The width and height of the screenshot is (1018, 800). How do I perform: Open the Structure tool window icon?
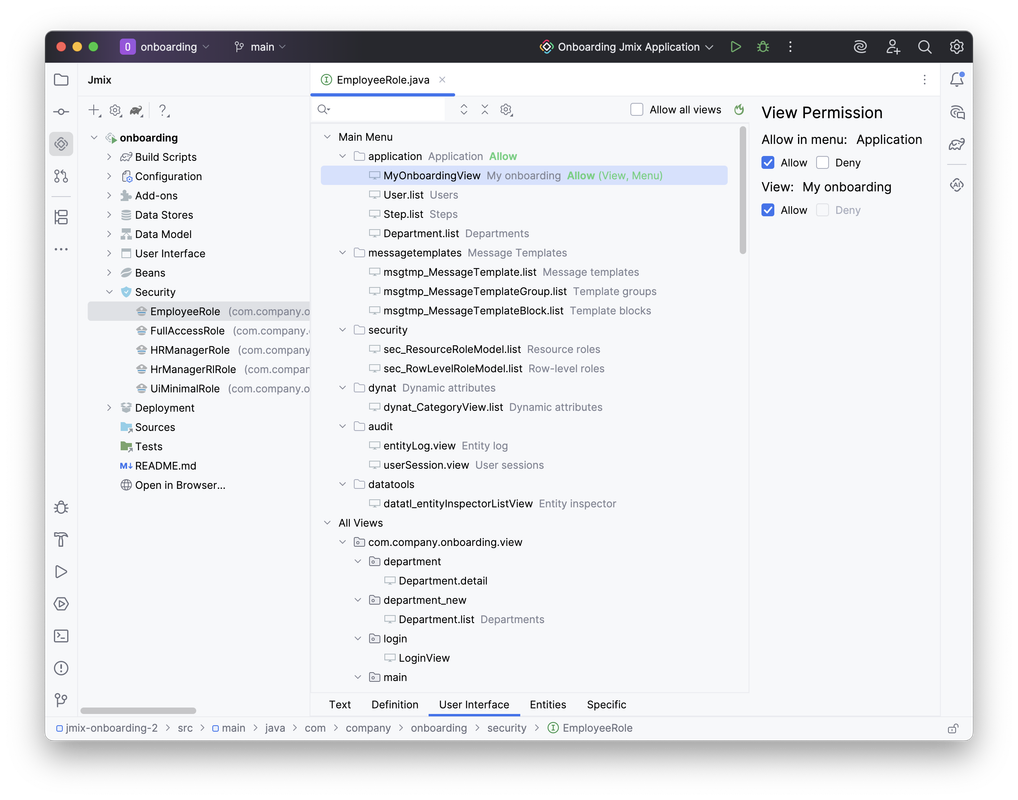61,217
